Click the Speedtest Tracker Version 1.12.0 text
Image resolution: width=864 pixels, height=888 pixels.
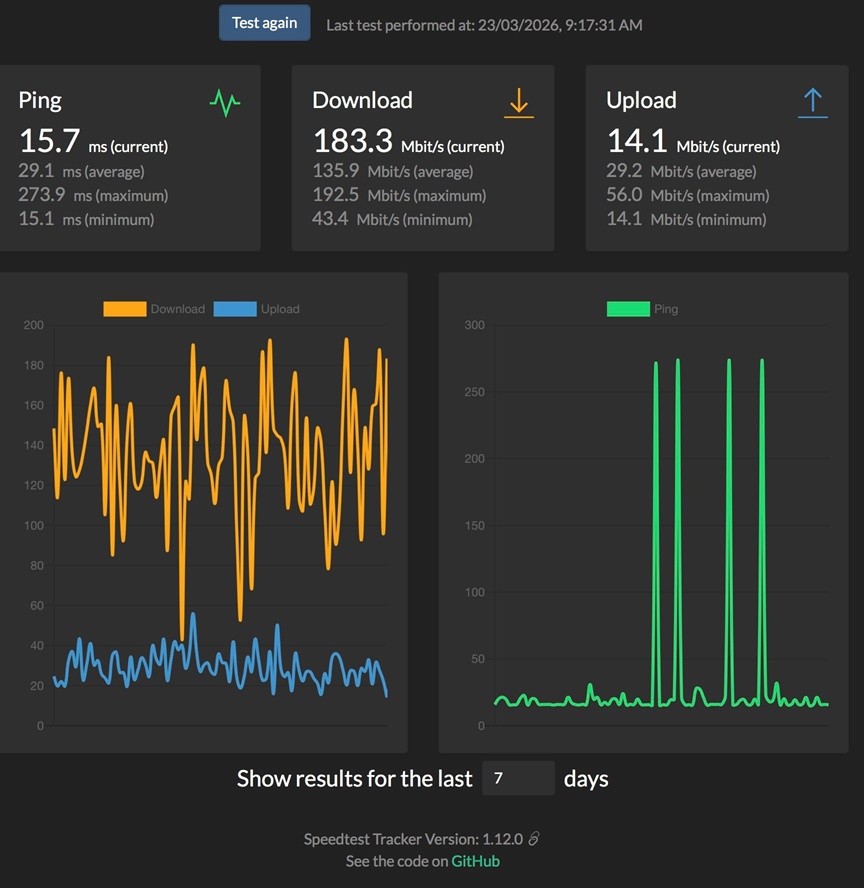[x=413, y=839]
